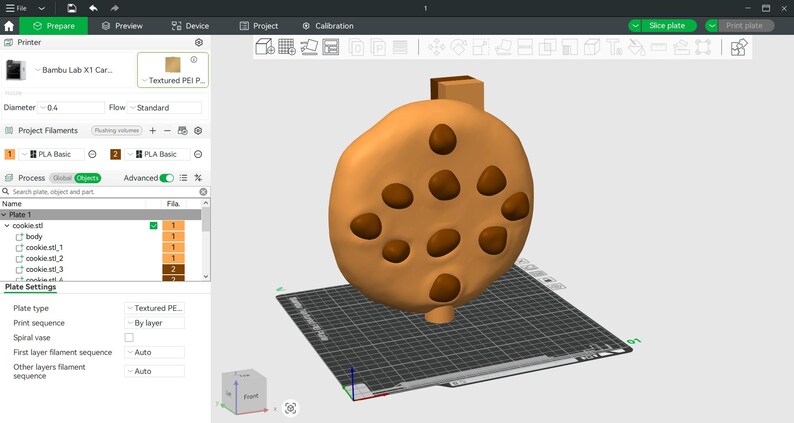The height and width of the screenshot is (423, 794).
Task: Click the Print plate button
Action: coord(745,26)
